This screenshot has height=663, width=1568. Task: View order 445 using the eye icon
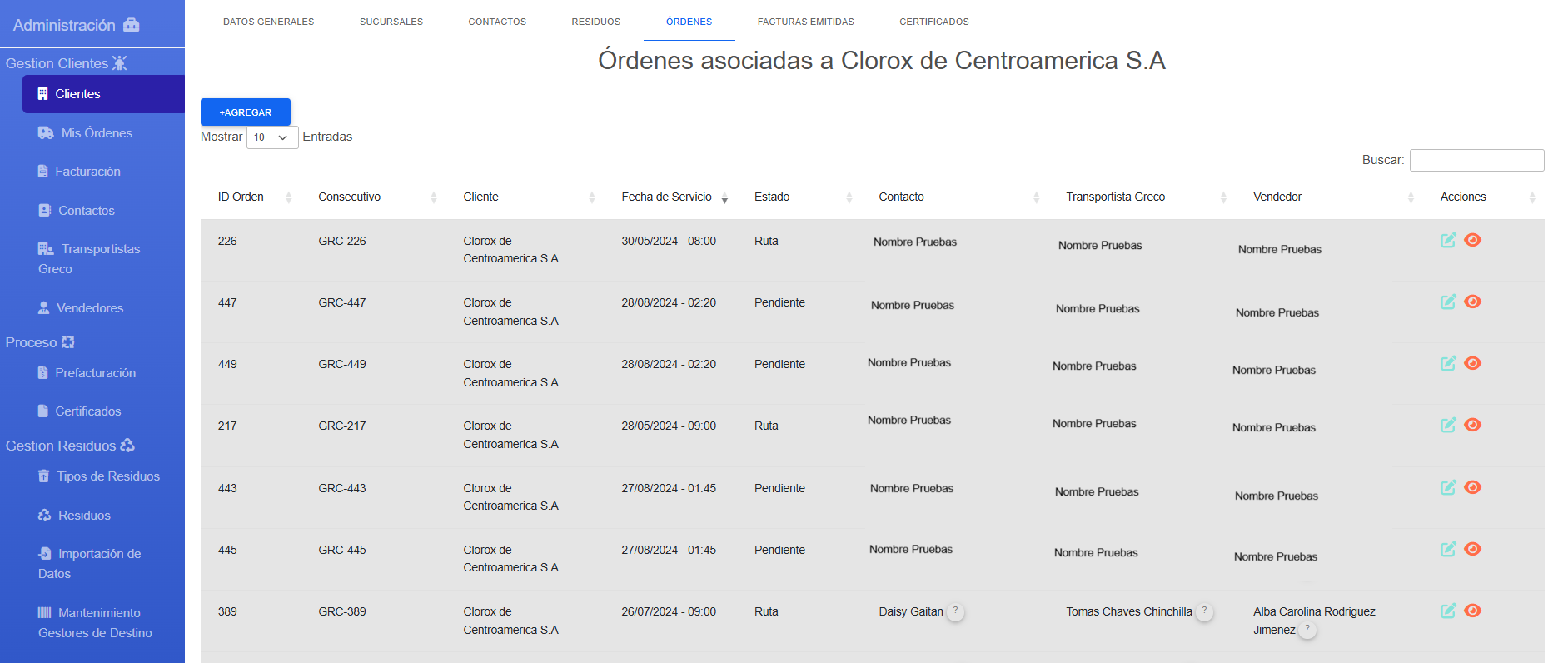[x=1472, y=549]
